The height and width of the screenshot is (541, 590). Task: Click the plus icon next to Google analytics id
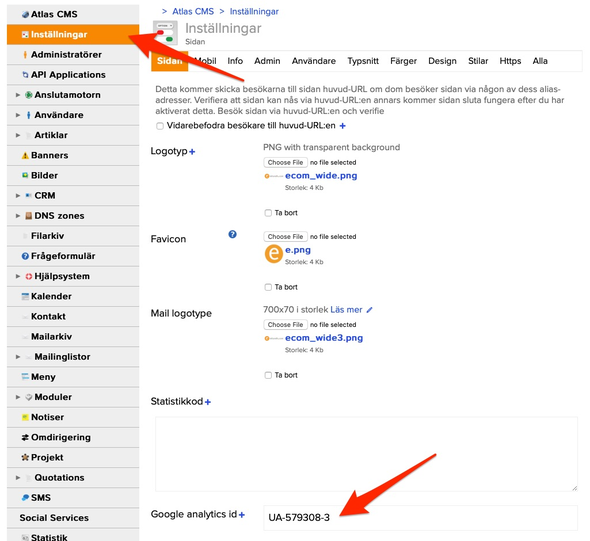click(x=242, y=515)
